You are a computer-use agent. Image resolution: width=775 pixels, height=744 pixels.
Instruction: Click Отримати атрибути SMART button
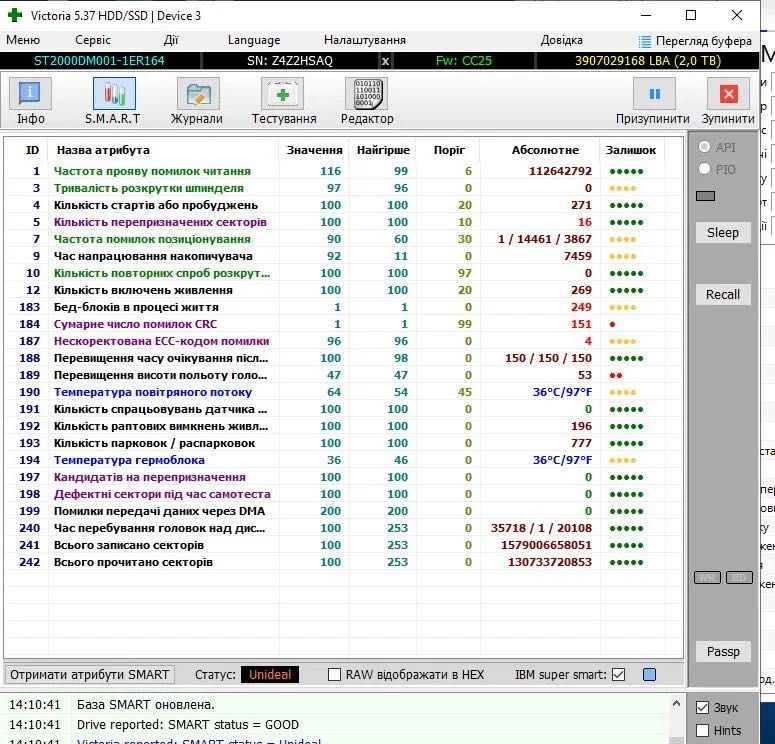[x=89, y=674]
